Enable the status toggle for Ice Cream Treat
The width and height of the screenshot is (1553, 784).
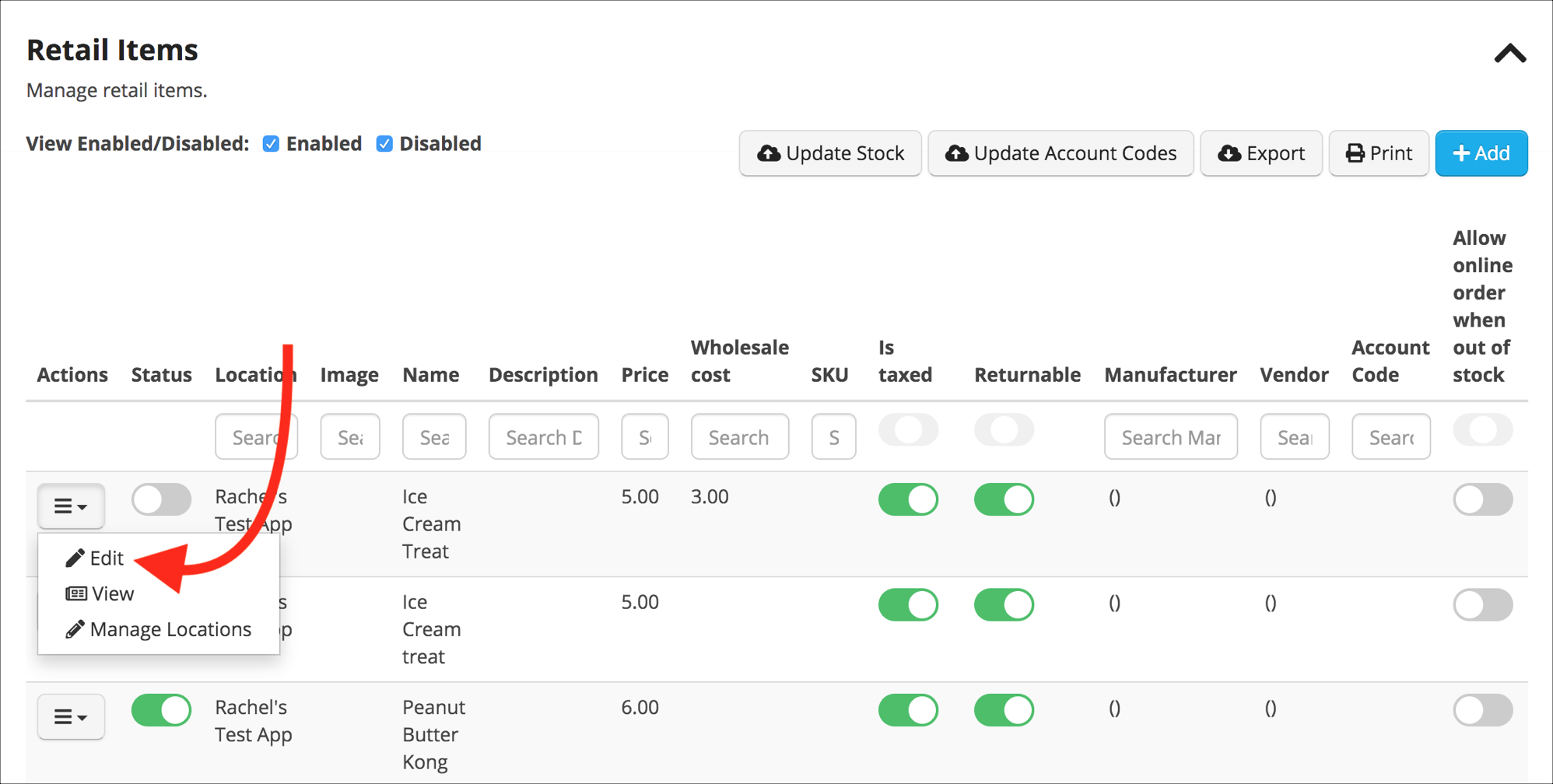click(x=161, y=499)
